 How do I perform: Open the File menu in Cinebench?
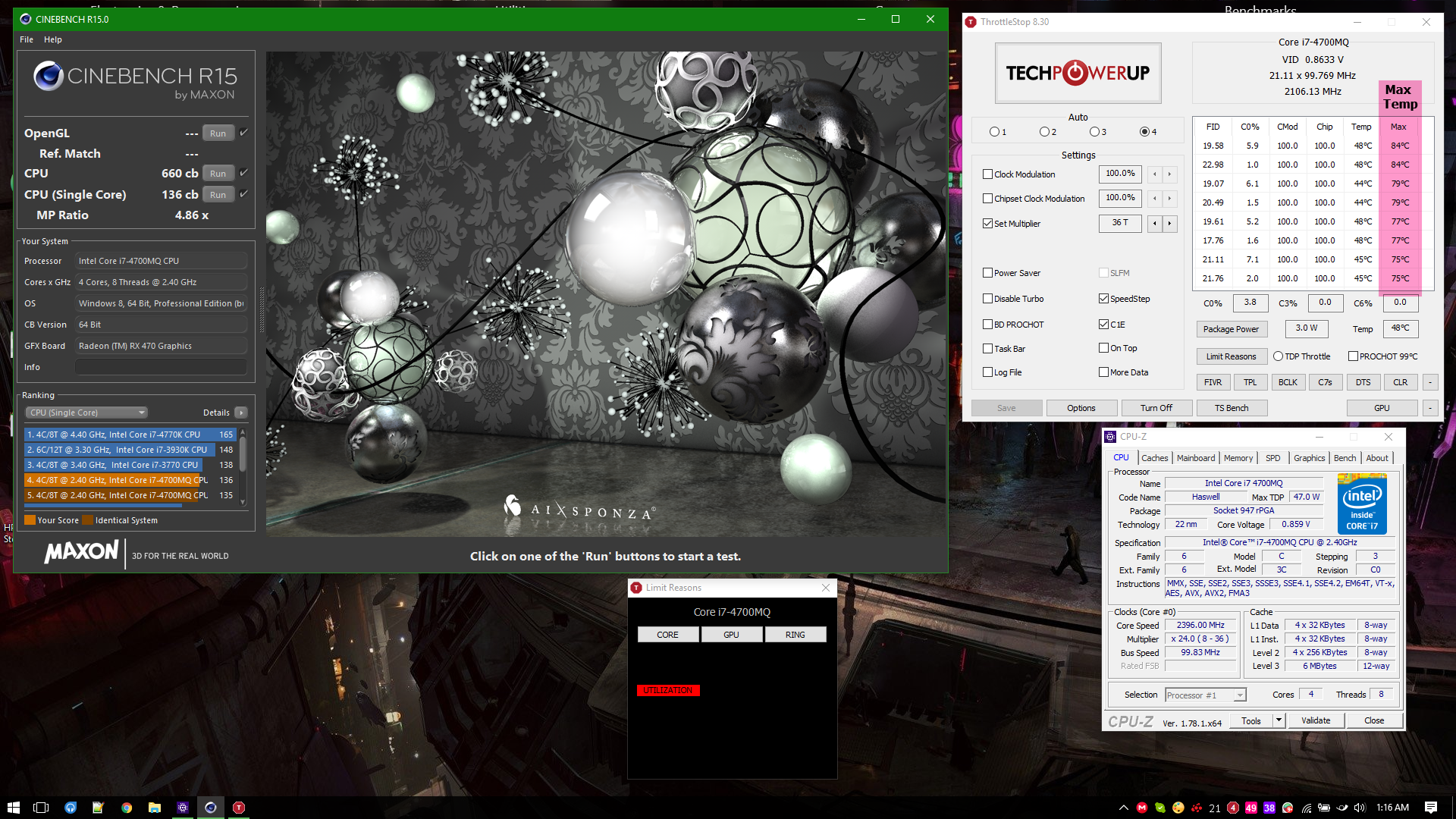[x=27, y=39]
